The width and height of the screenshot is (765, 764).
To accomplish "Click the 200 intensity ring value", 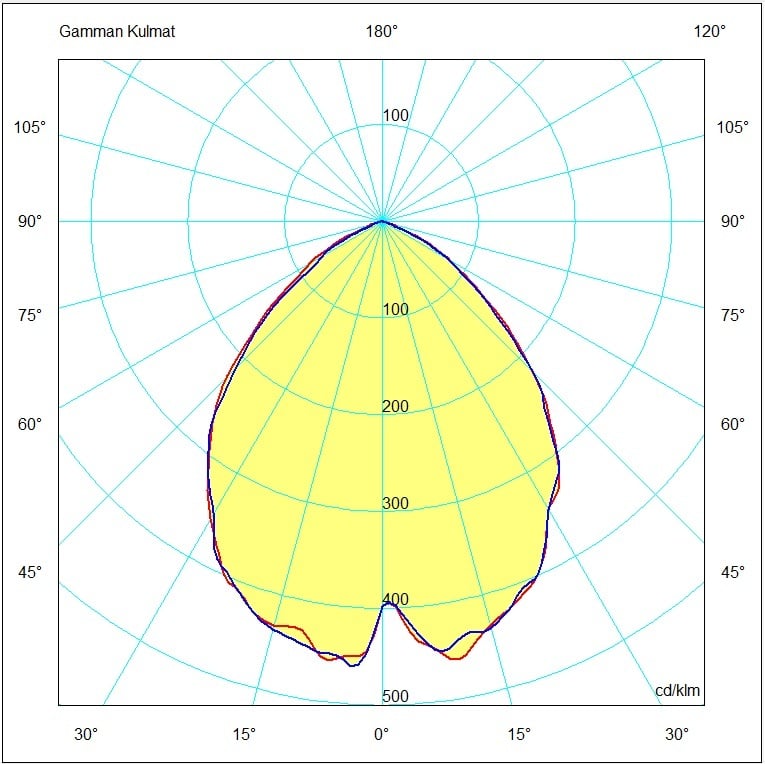I will [396, 406].
